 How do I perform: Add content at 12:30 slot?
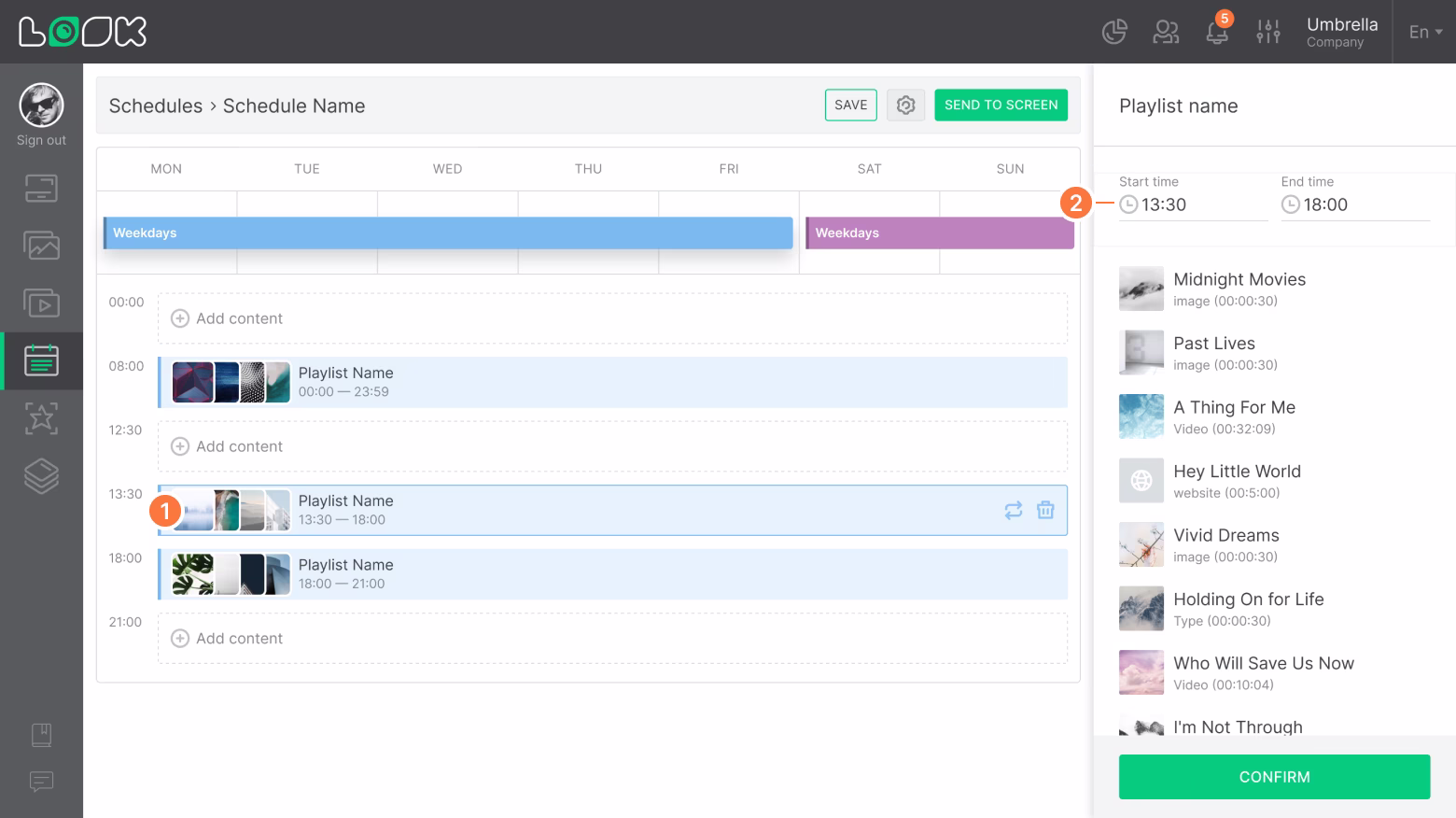click(x=612, y=446)
